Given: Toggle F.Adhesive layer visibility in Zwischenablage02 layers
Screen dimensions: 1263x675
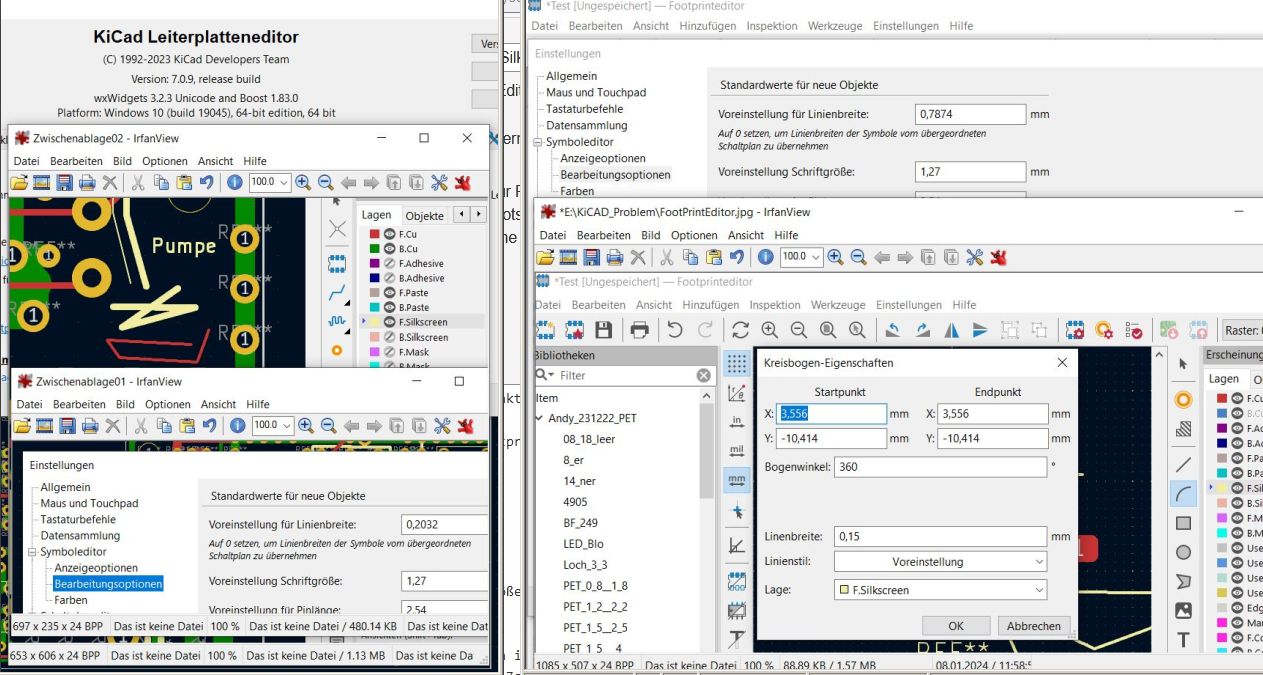Looking at the screenshot, I should click(x=390, y=263).
